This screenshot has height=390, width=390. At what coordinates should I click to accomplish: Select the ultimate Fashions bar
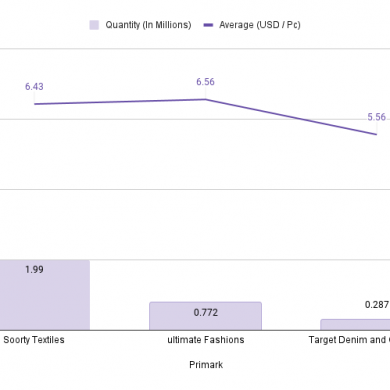click(205, 316)
